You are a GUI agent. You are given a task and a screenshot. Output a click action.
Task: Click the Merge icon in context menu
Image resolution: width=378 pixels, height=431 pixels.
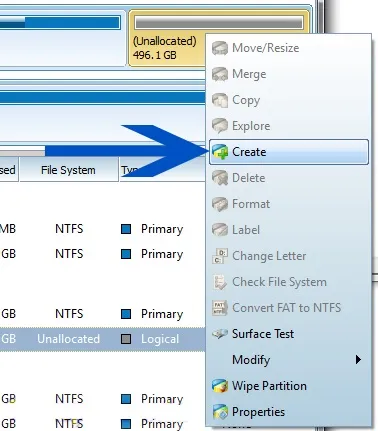coord(220,74)
